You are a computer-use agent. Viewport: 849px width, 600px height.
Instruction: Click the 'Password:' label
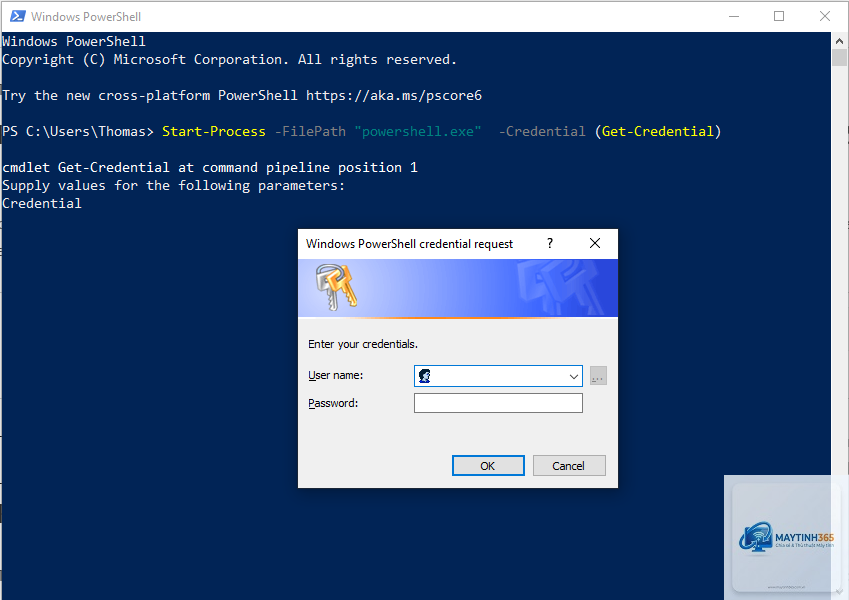(x=333, y=403)
